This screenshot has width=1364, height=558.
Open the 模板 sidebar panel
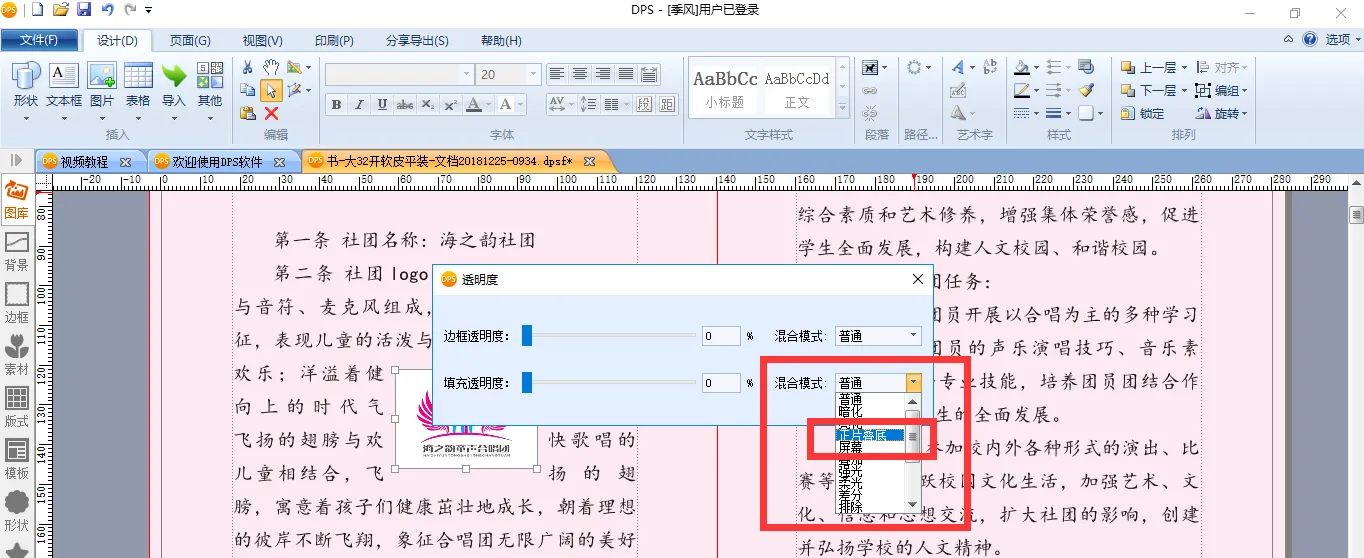[x=16, y=460]
